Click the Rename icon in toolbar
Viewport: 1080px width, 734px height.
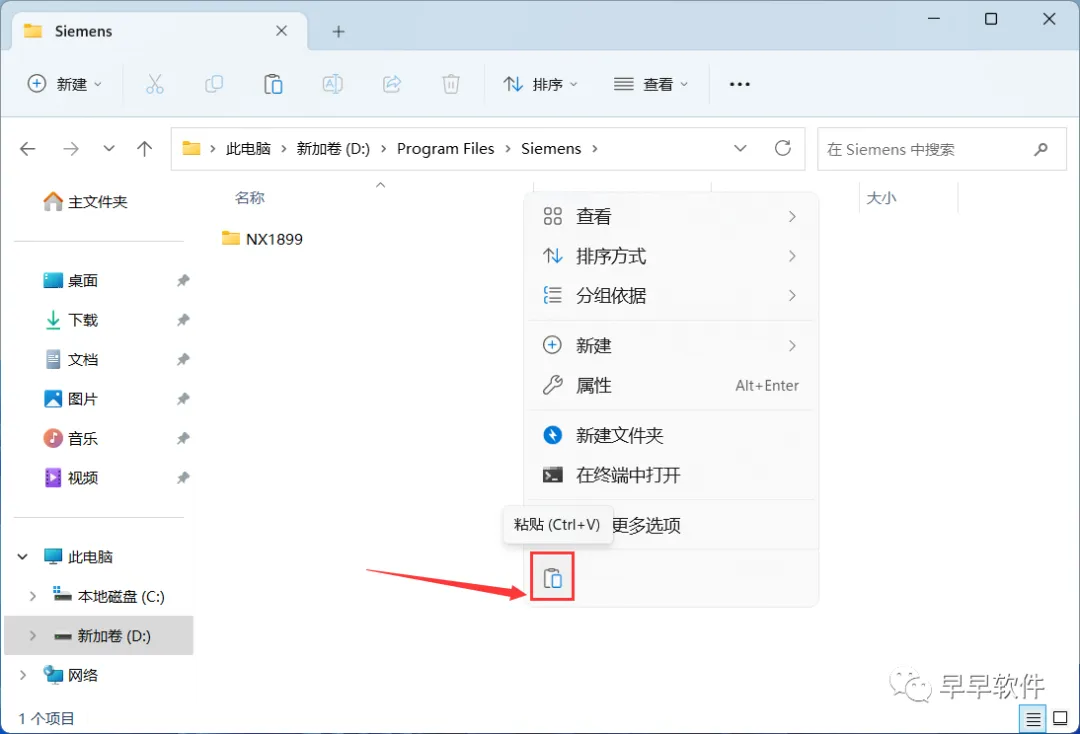333,84
